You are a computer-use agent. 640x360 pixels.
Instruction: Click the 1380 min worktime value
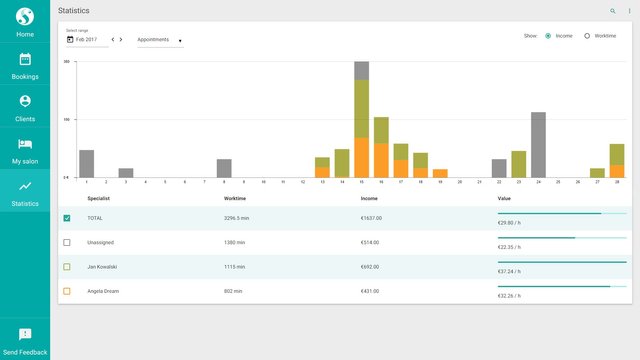[x=234, y=242]
